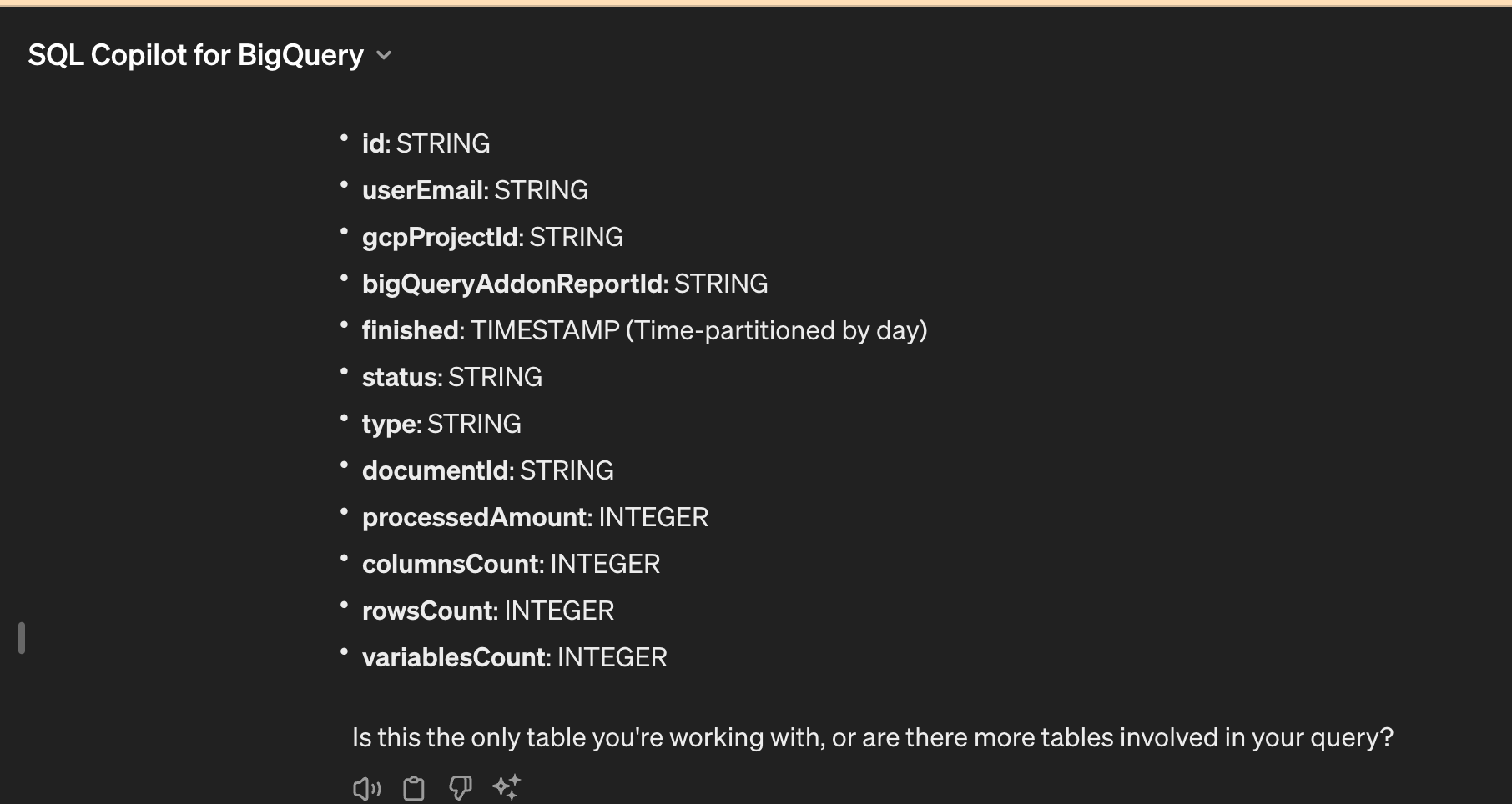Click the id STRING entry
Viewport: 1512px width, 804px height.
tap(426, 144)
